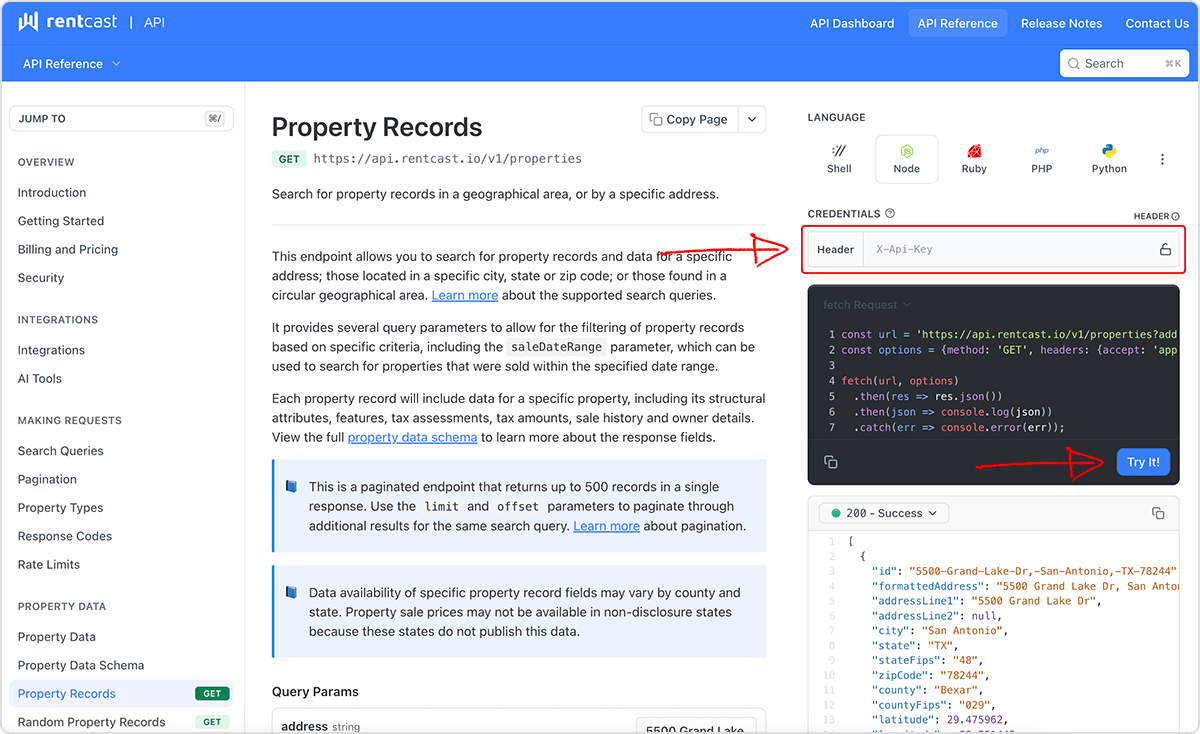
Task: Click the search magnifier icon
Action: (x=1074, y=63)
